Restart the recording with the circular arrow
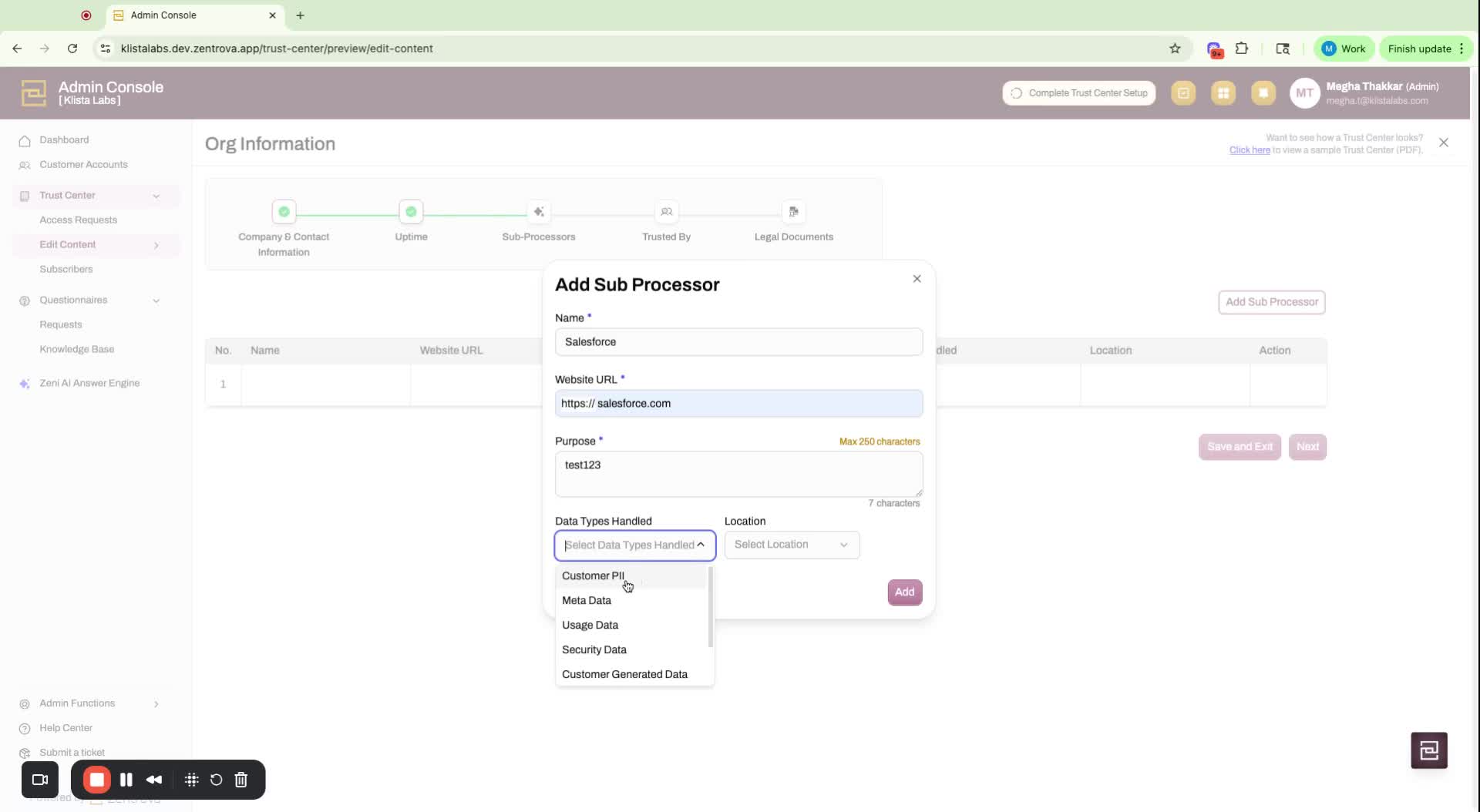Screen dimensions: 1480x812 pos(217,780)
